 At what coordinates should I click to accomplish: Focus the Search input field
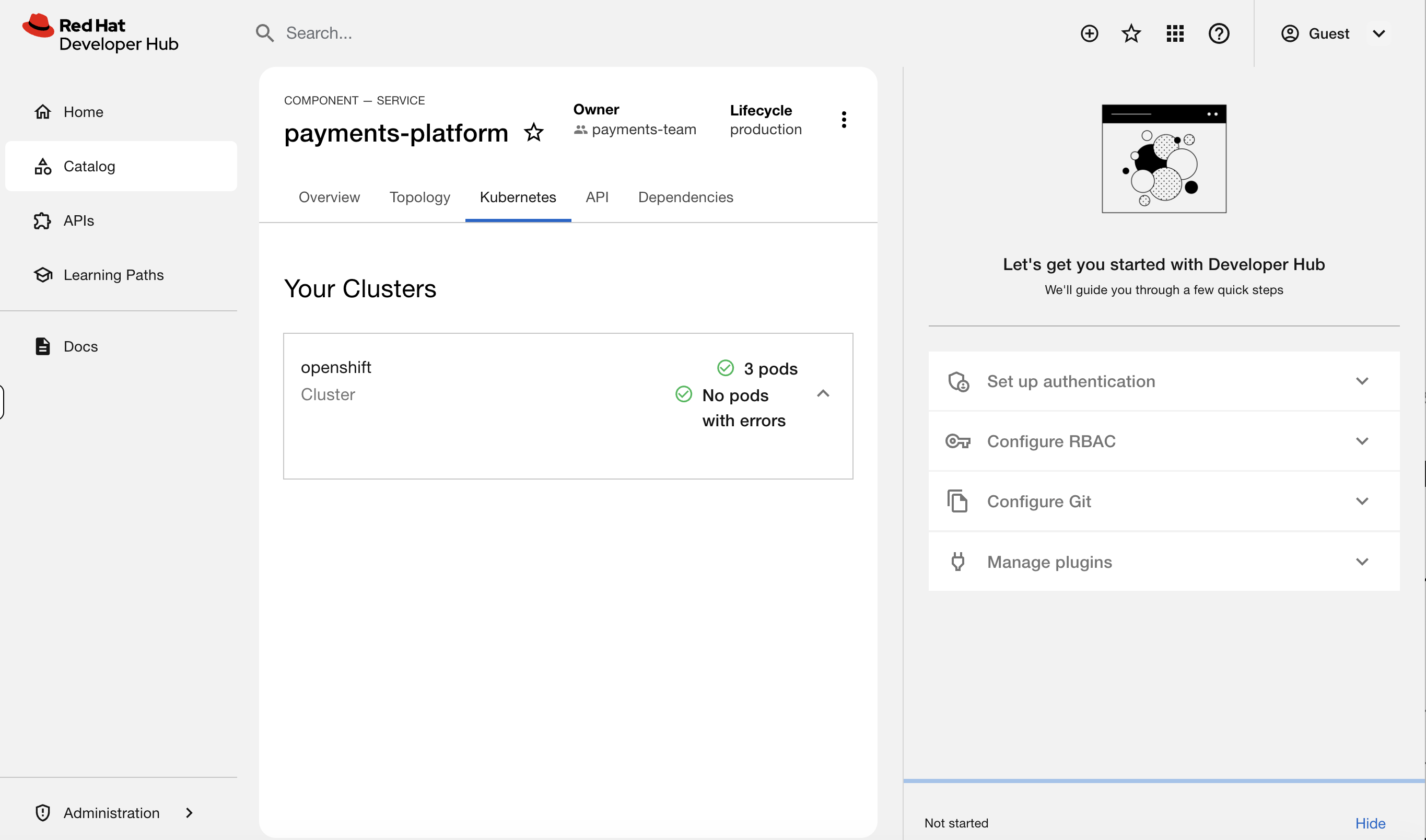pyautogui.click(x=651, y=33)
